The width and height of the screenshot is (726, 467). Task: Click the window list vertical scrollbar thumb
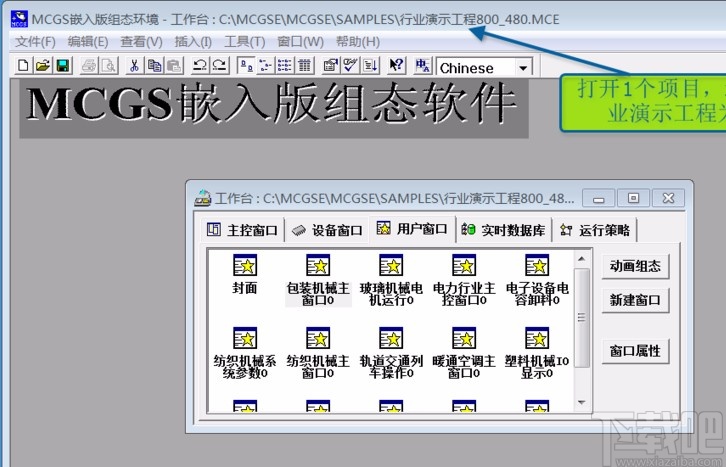pos(582,318)
